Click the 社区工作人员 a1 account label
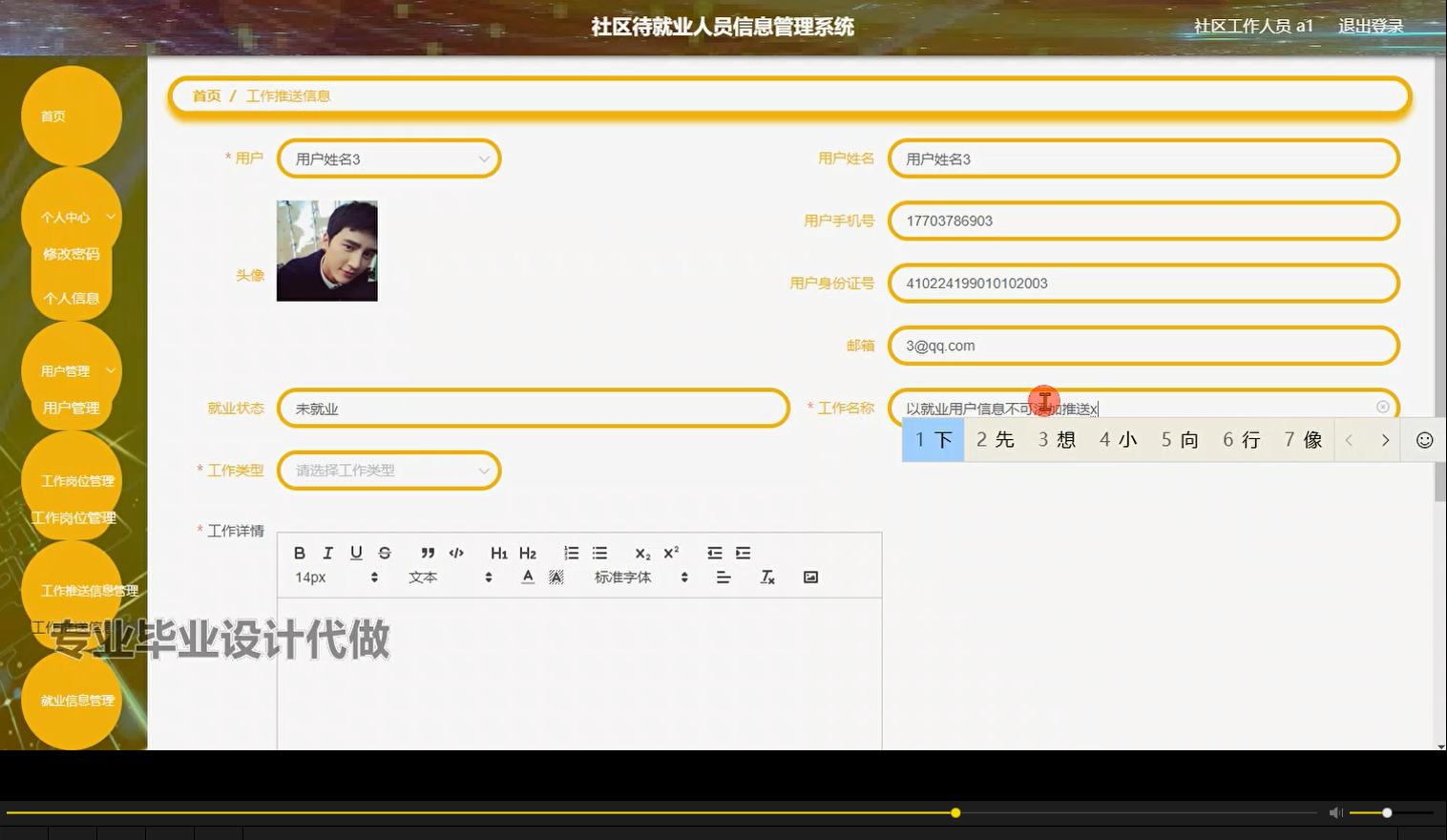Screen dimensions: 1447x840 pos(1253,26)
